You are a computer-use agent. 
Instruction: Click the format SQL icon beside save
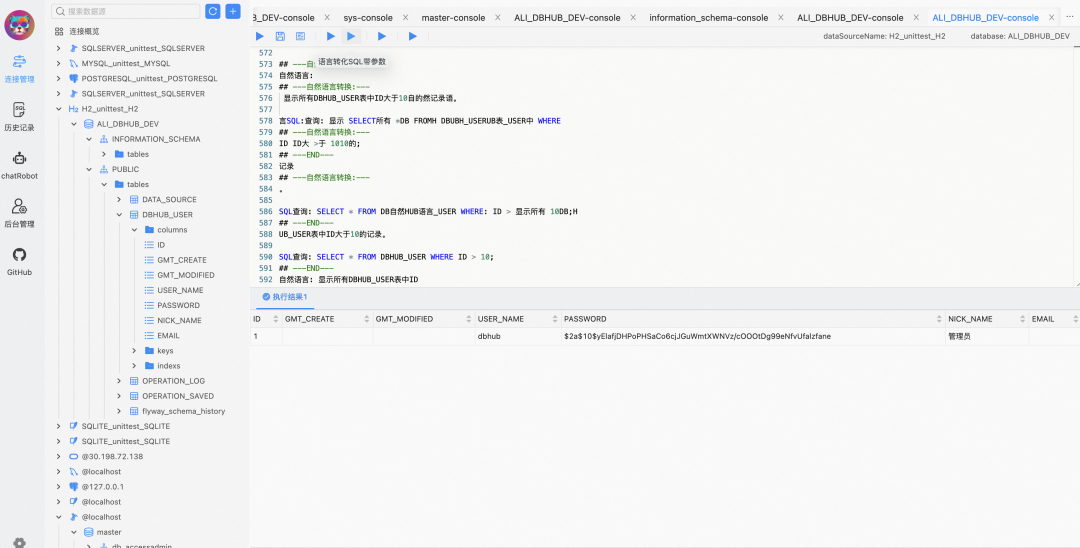pyautogui.click(x=301, y=36)
